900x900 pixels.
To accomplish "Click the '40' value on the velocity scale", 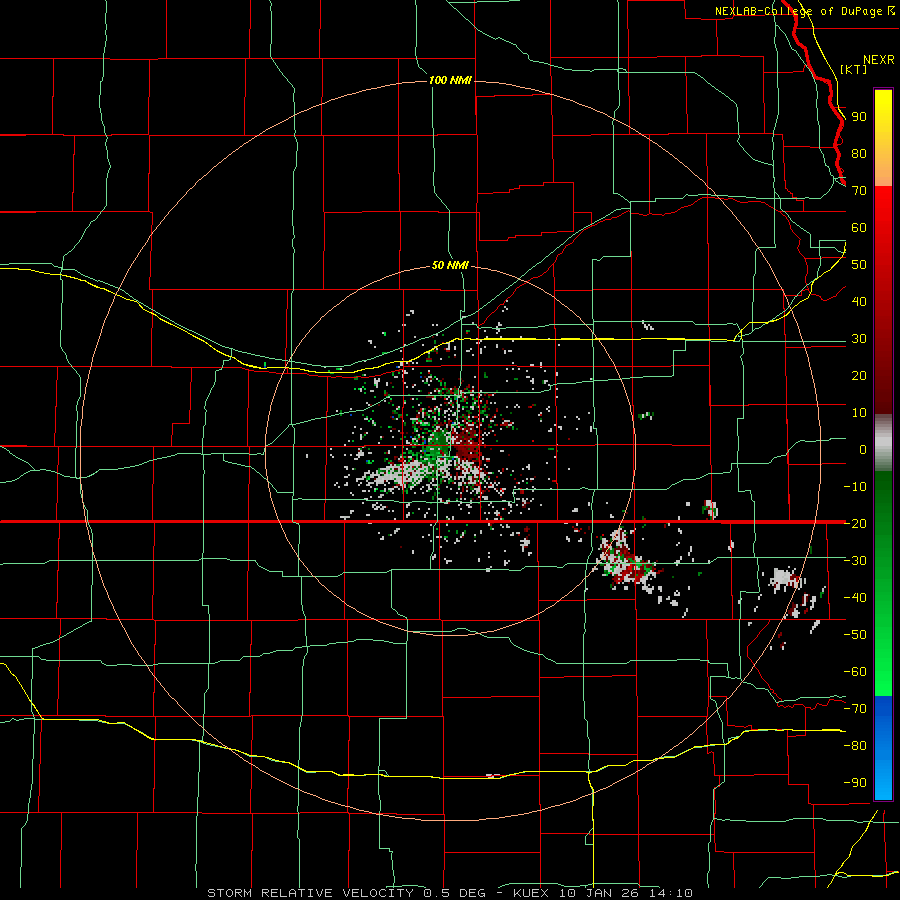I will [859, 301].
